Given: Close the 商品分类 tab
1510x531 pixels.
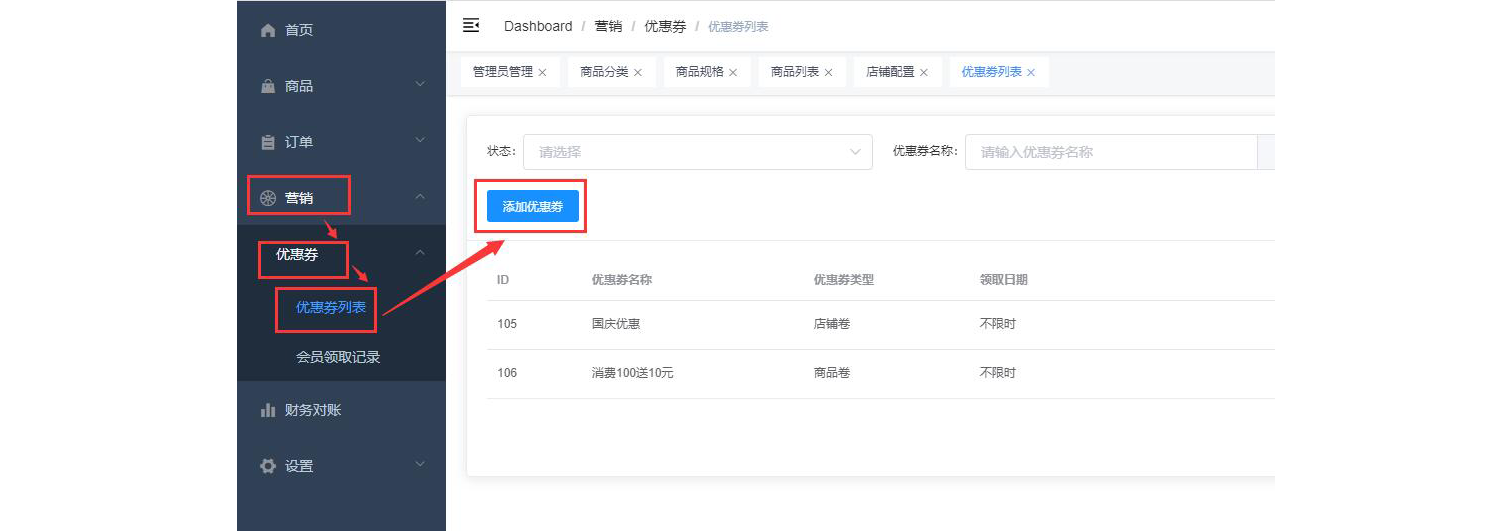Looking at the screenshot, I should click(x=638, y=73).
